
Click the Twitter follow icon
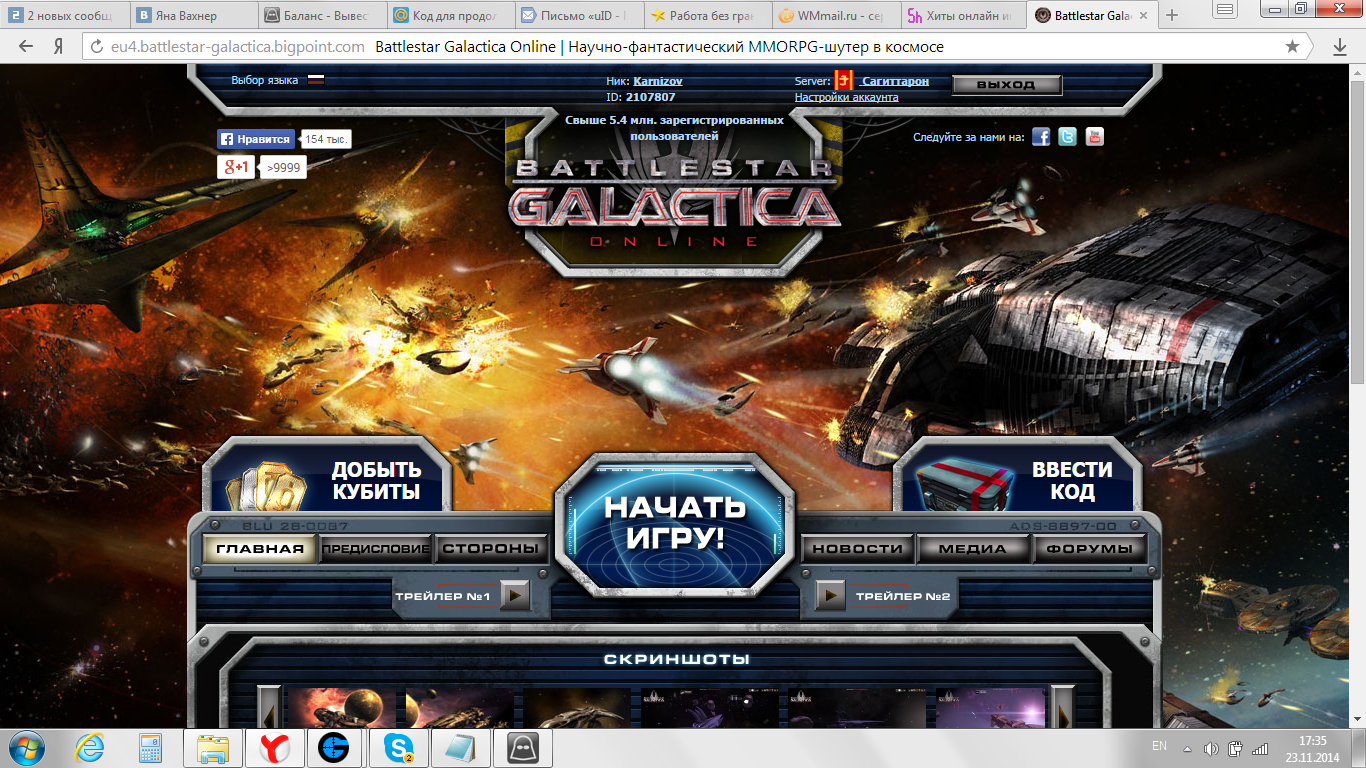coord(1068,137)
